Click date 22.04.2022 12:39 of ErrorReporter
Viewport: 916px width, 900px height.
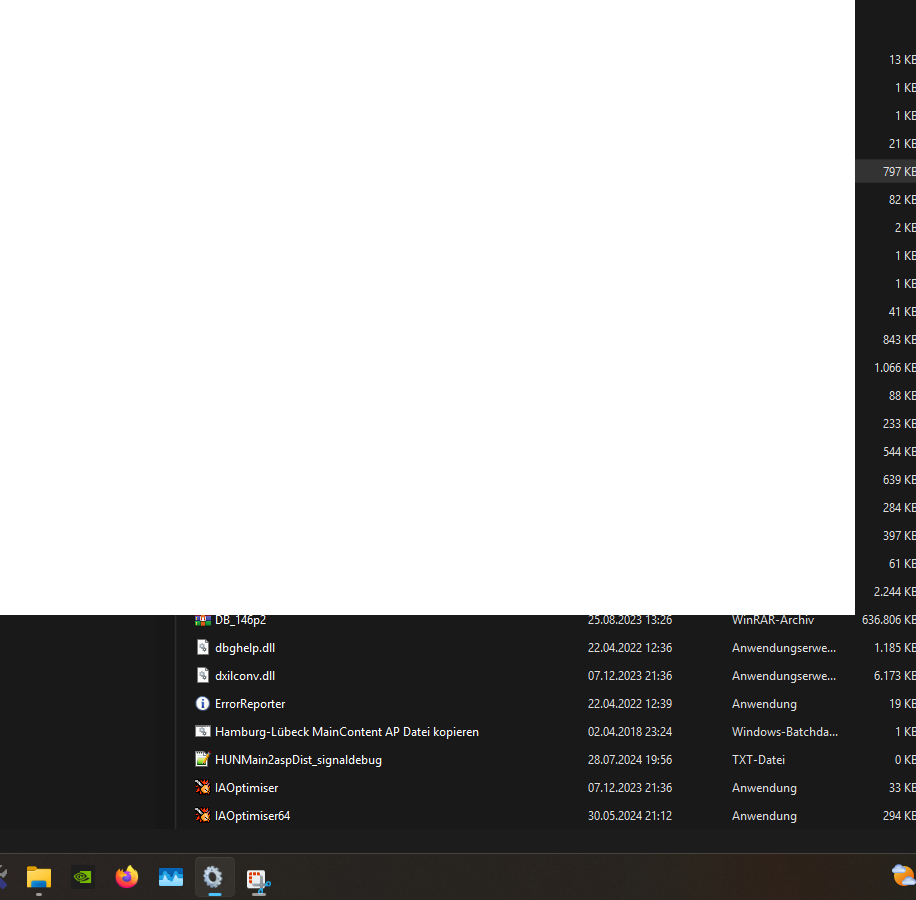tap(630, 704)
